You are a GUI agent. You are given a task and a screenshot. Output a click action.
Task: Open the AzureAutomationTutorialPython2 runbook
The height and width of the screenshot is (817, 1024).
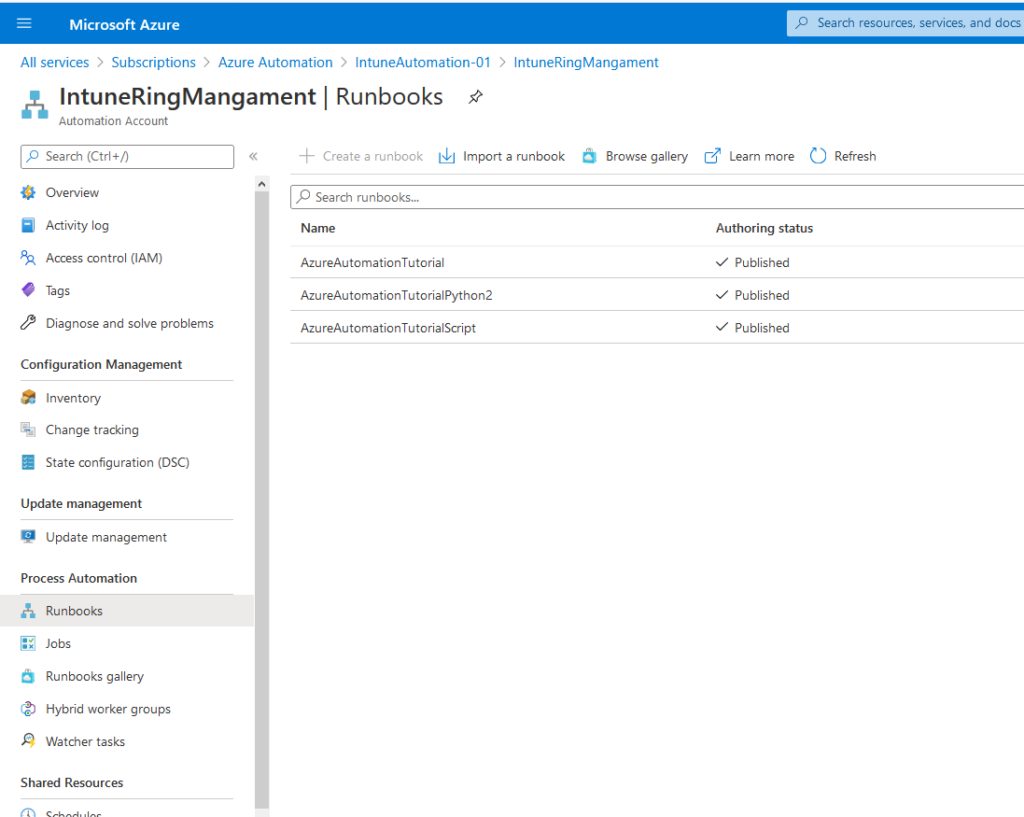[396, 295]
